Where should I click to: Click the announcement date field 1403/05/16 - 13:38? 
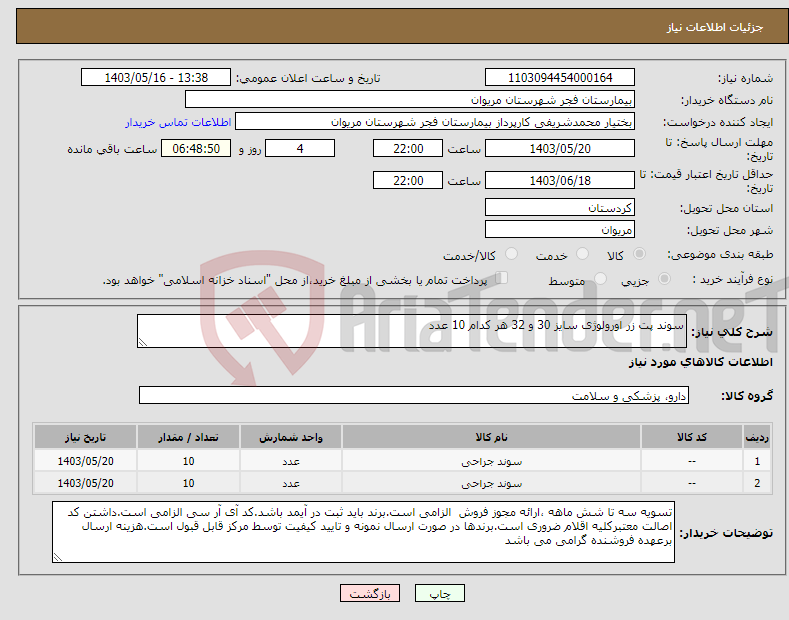coord(156,78)
